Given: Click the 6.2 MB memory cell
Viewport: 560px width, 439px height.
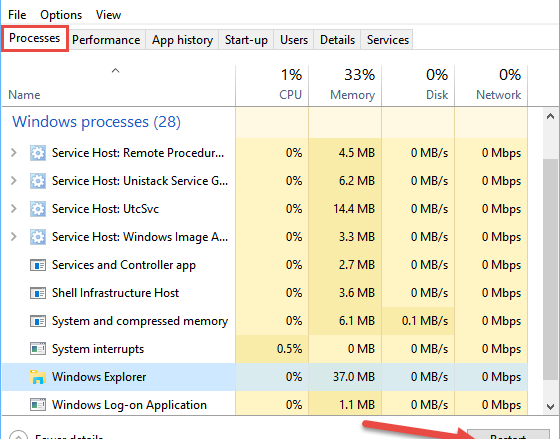Looking at the screenshot, I should (x=345, y=181).
